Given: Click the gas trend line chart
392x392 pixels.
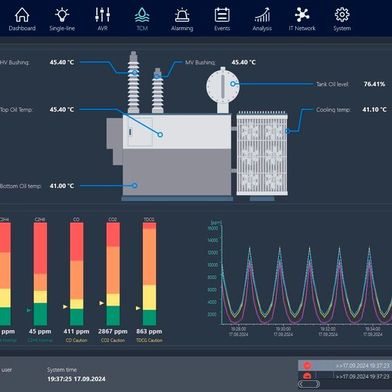Looking at the screenshot, I should click(300, 277).
